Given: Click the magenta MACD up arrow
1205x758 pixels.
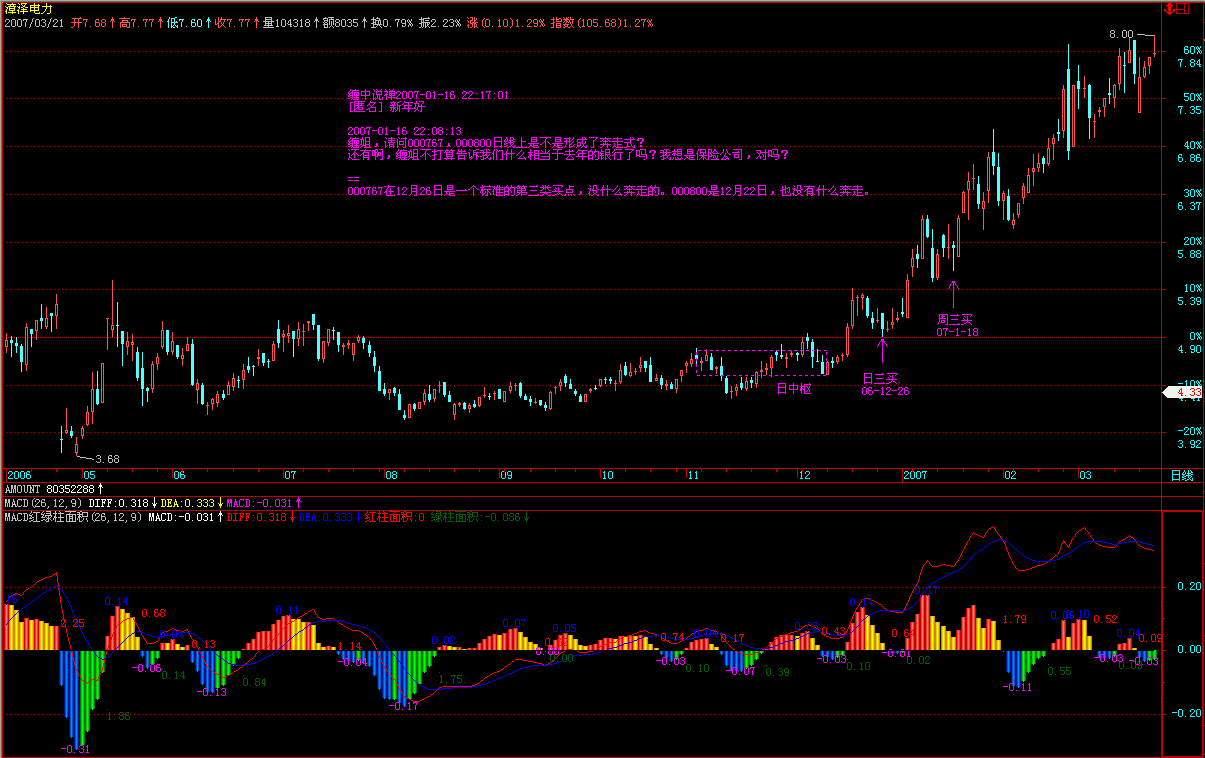Looking at the screenshot, I should 300,503.
